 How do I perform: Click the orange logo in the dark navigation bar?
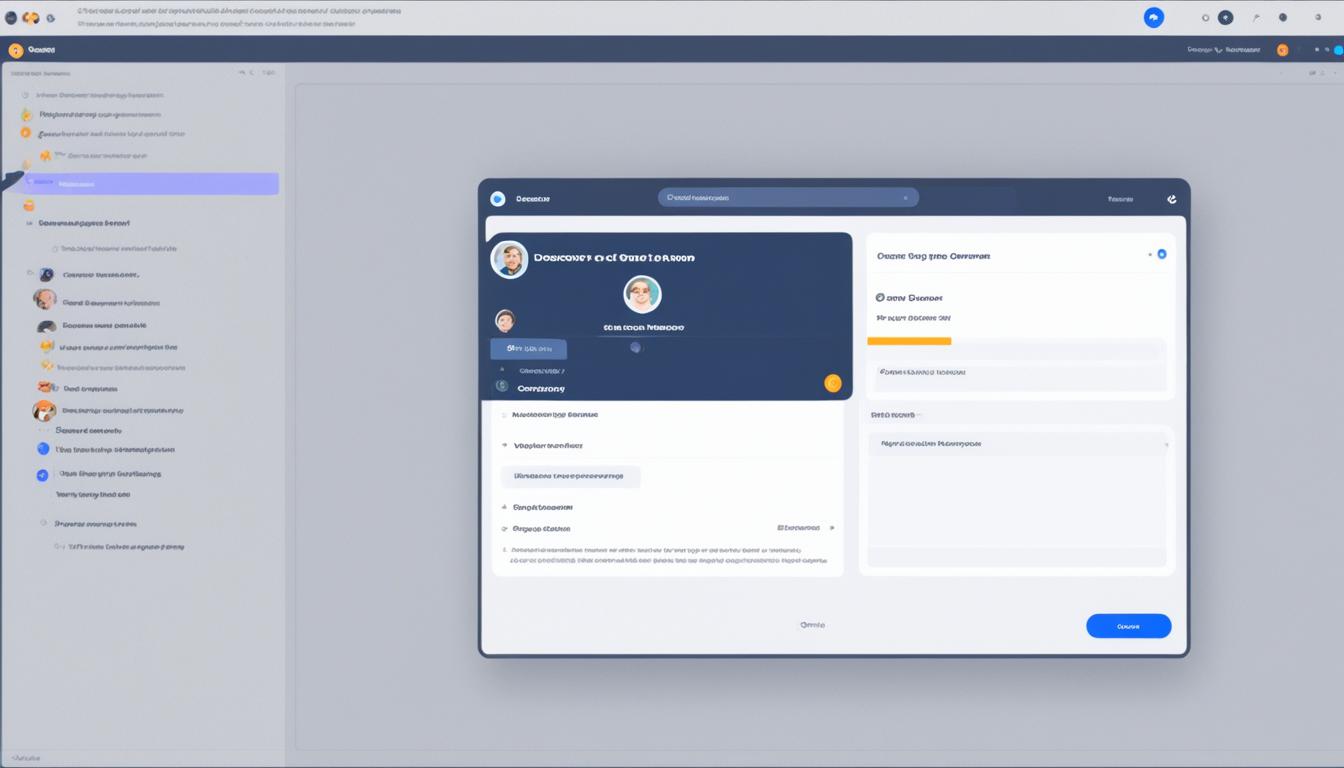coord(16,50)
